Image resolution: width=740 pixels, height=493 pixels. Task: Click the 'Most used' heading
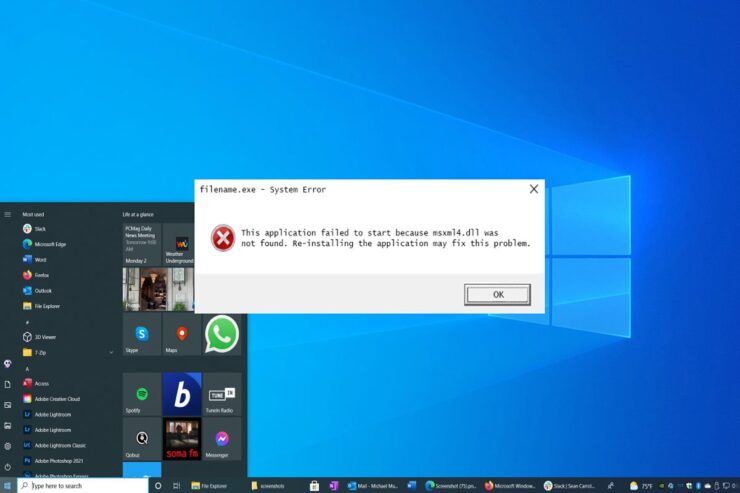pyautogui.click(x=33, y=215)
